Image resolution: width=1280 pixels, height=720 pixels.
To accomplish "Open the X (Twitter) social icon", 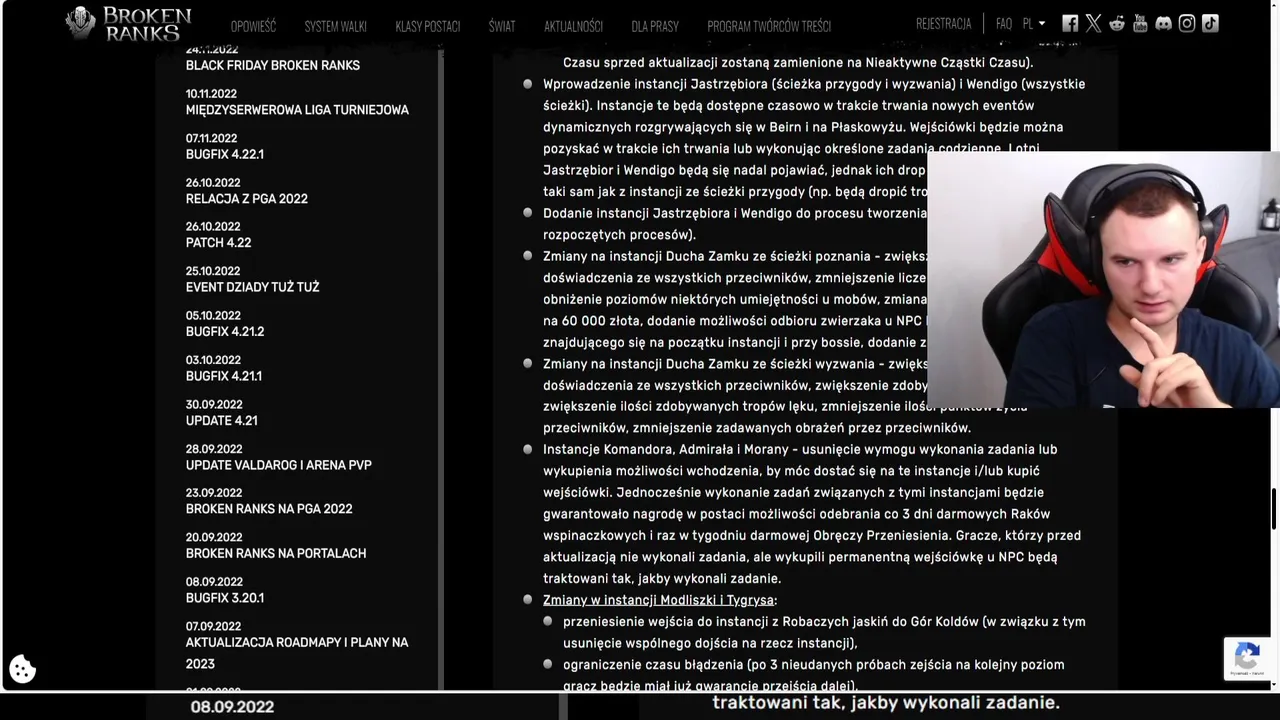I will tap(1093, 24).
